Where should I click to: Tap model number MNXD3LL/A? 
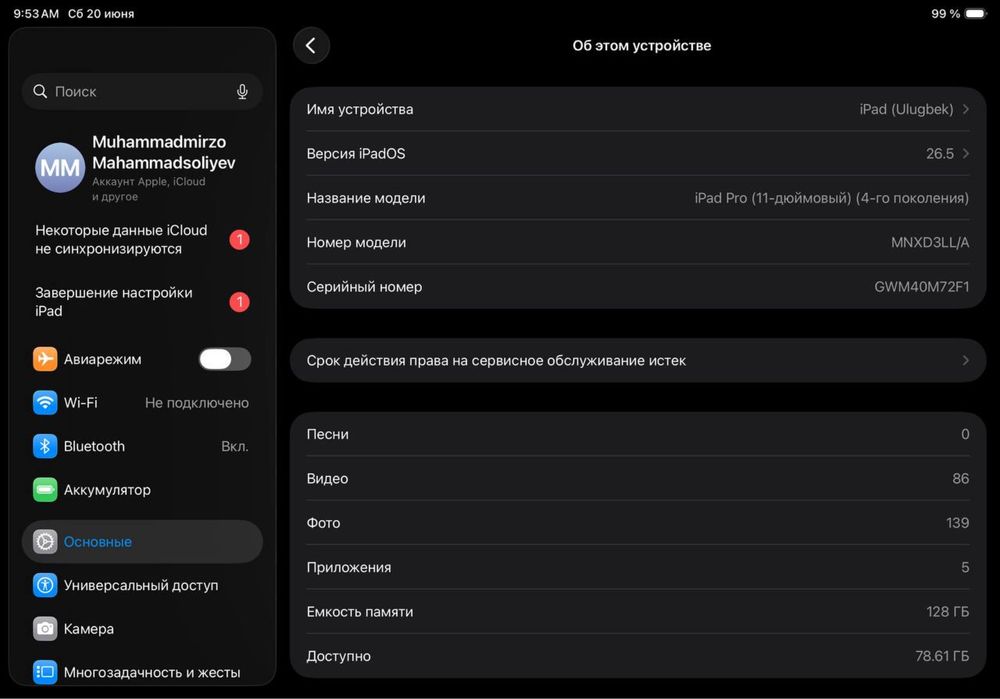click(930, 242)
